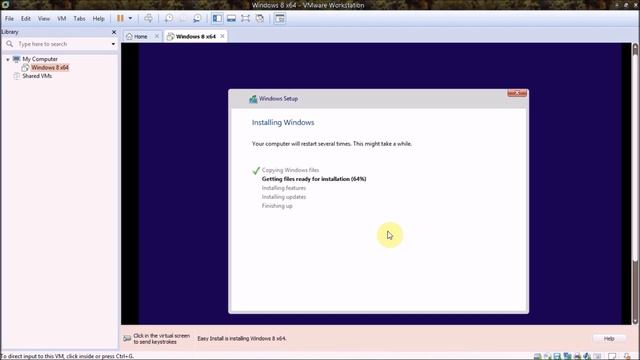Click 'Copying Windows files' step text
The width and height of the screenshot is (640, 360).
(291, 170)
